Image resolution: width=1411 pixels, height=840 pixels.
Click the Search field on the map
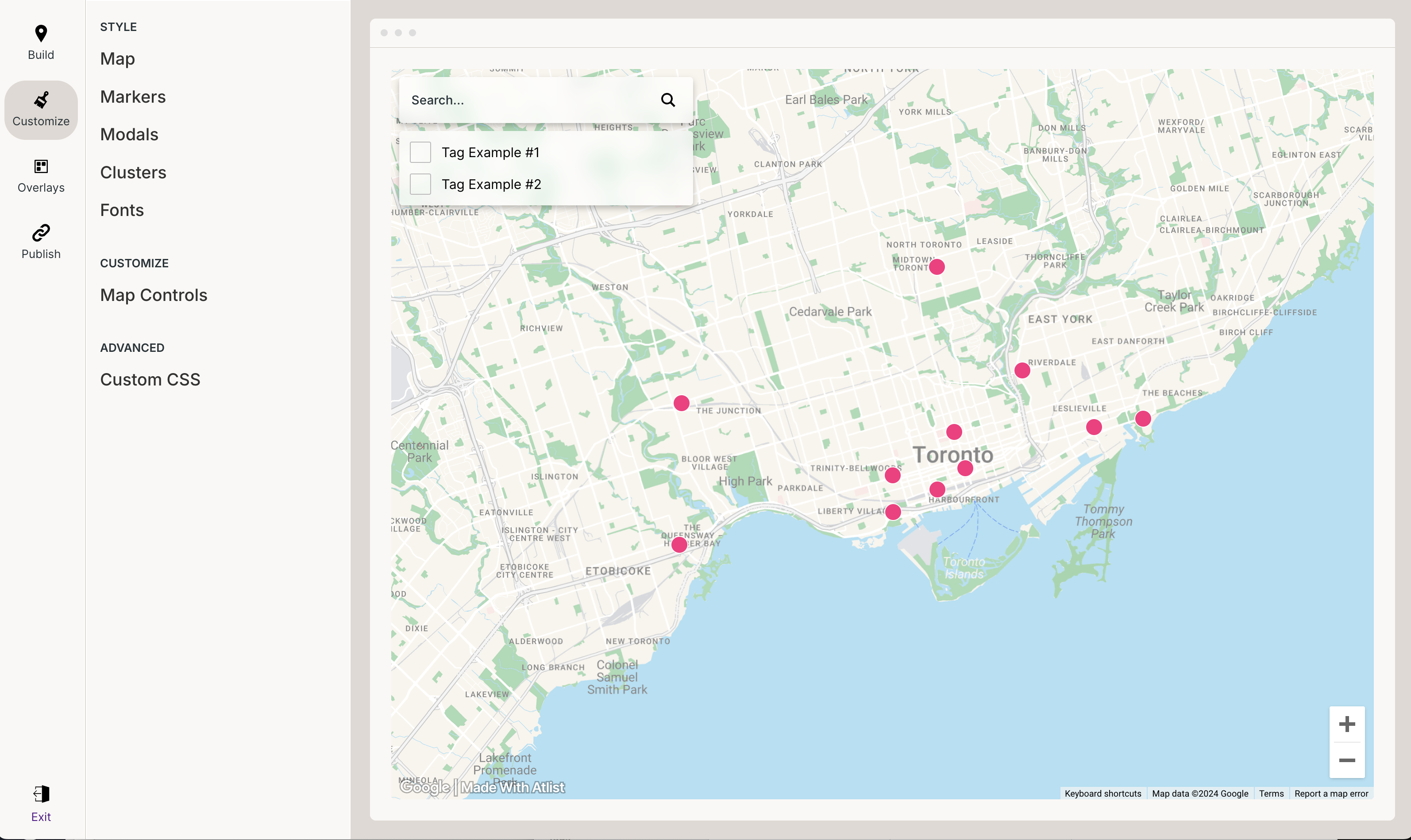[526, 100]
